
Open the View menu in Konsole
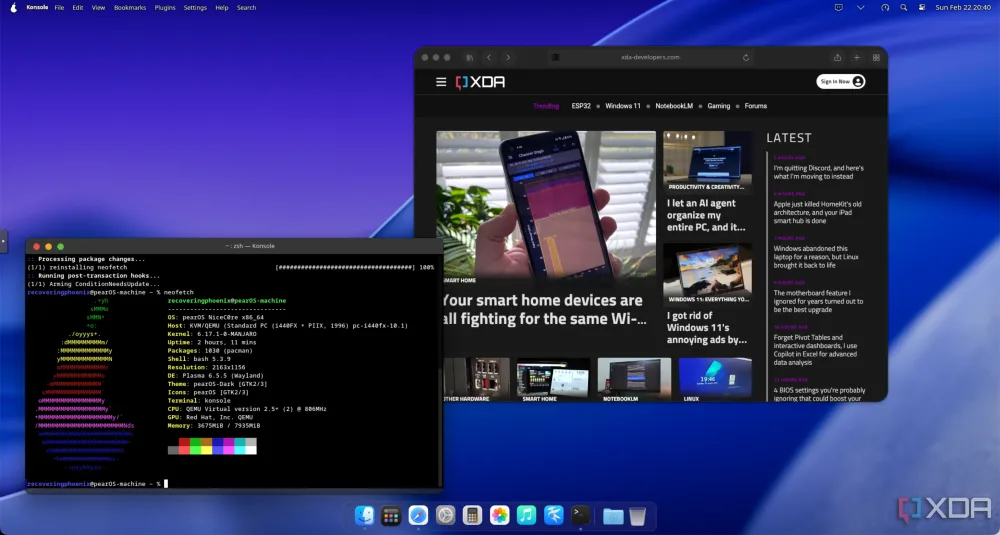pyautogui.click(x=98, y=8)
